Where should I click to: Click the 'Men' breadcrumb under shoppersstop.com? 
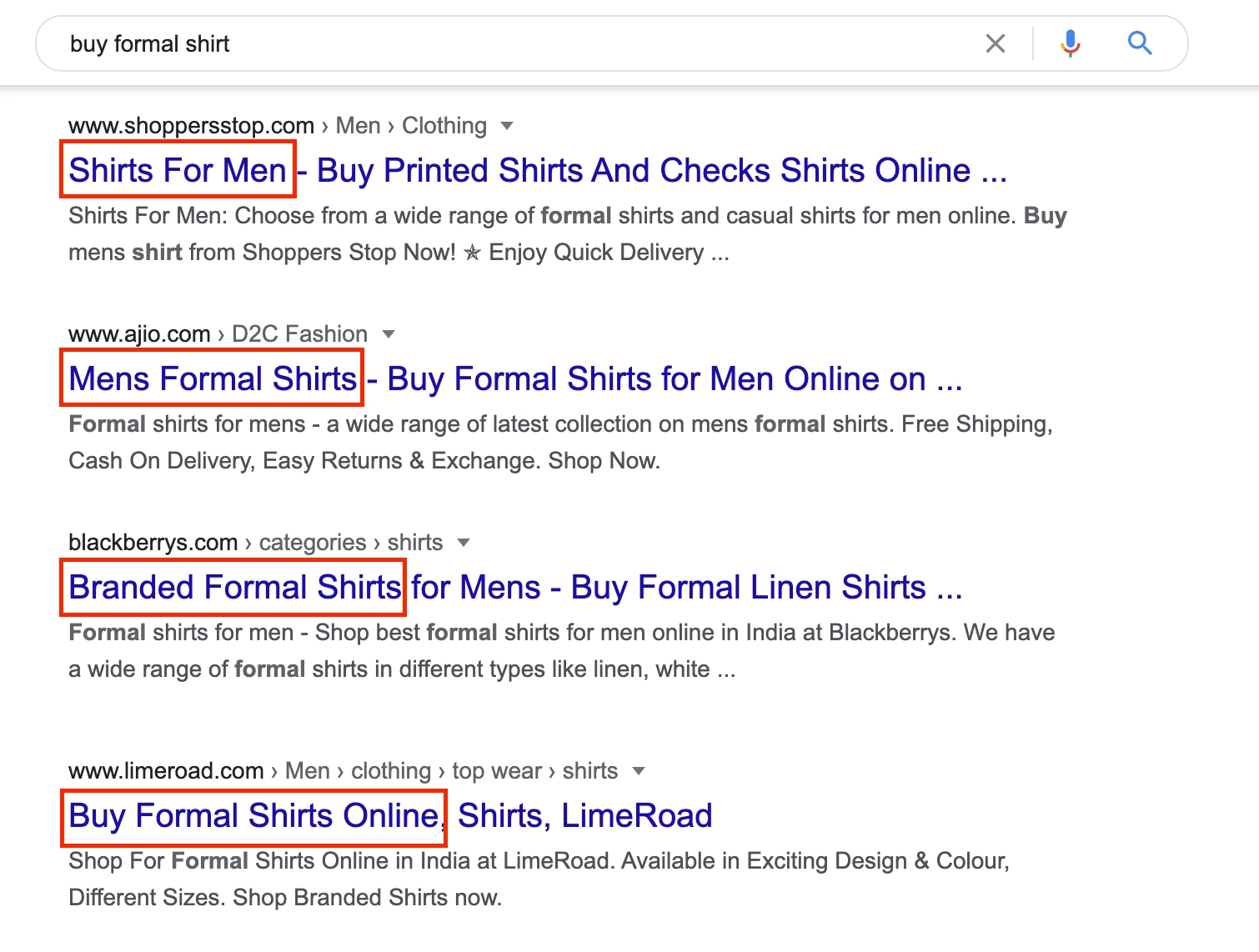(357, 125)
